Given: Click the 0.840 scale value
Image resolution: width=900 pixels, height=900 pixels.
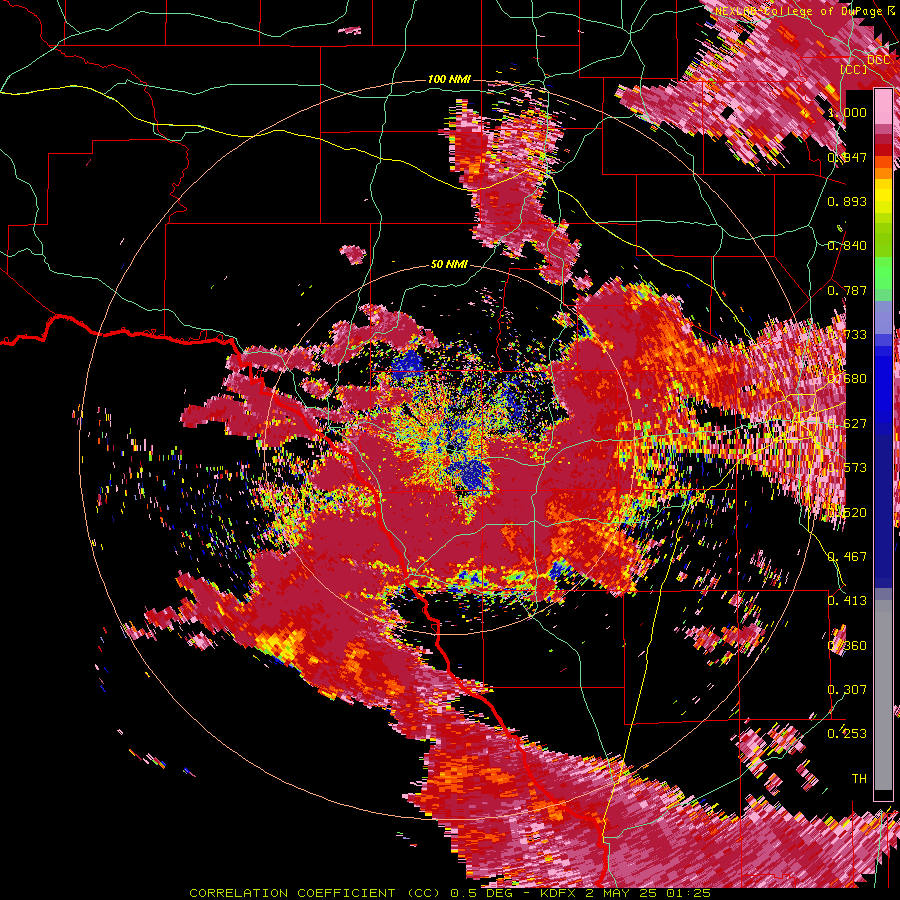Looking at the screenshot, I should click(x=847, y=245).
